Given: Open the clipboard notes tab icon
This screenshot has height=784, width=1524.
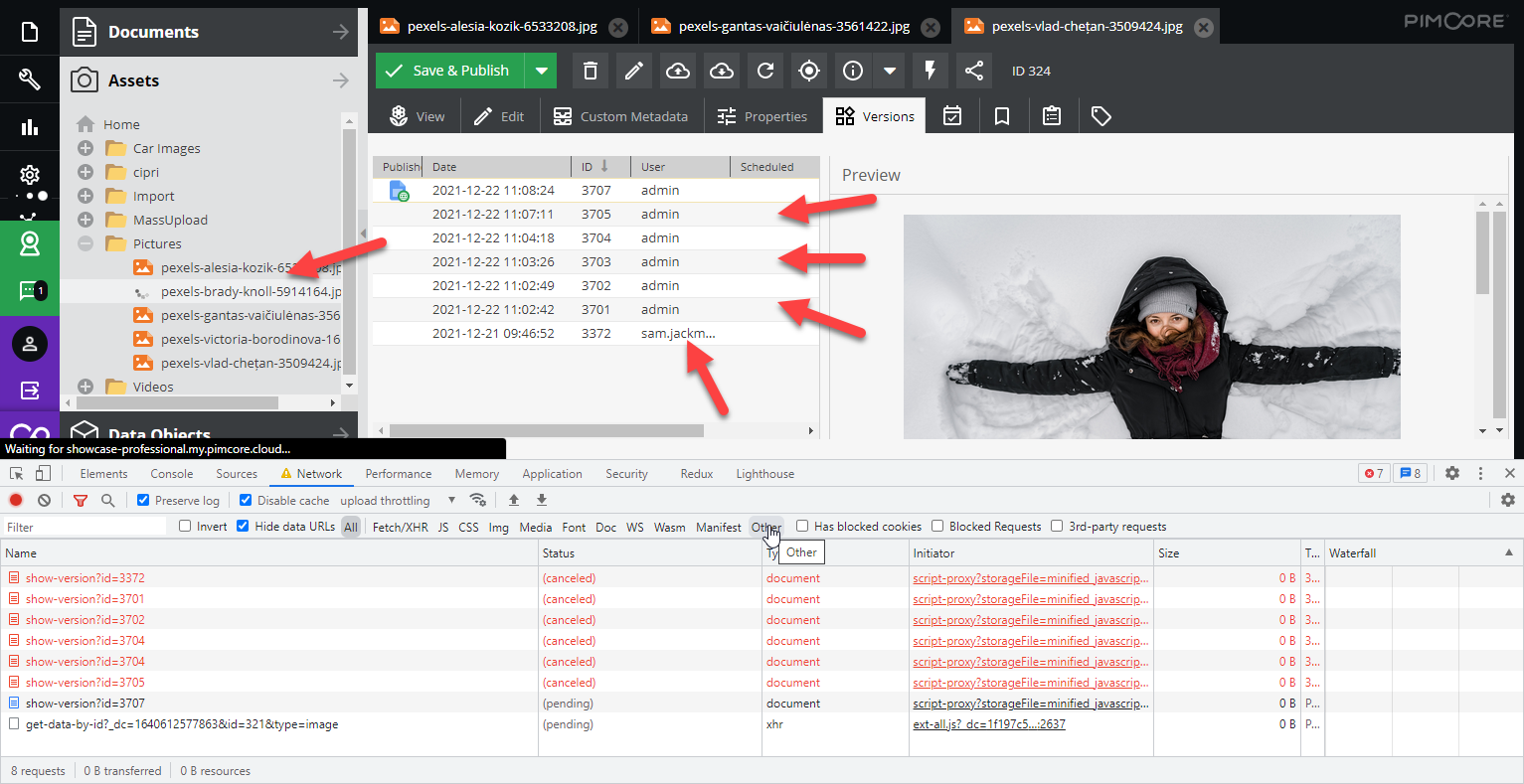Looking at the screenshot, I should click(1052, 116).
